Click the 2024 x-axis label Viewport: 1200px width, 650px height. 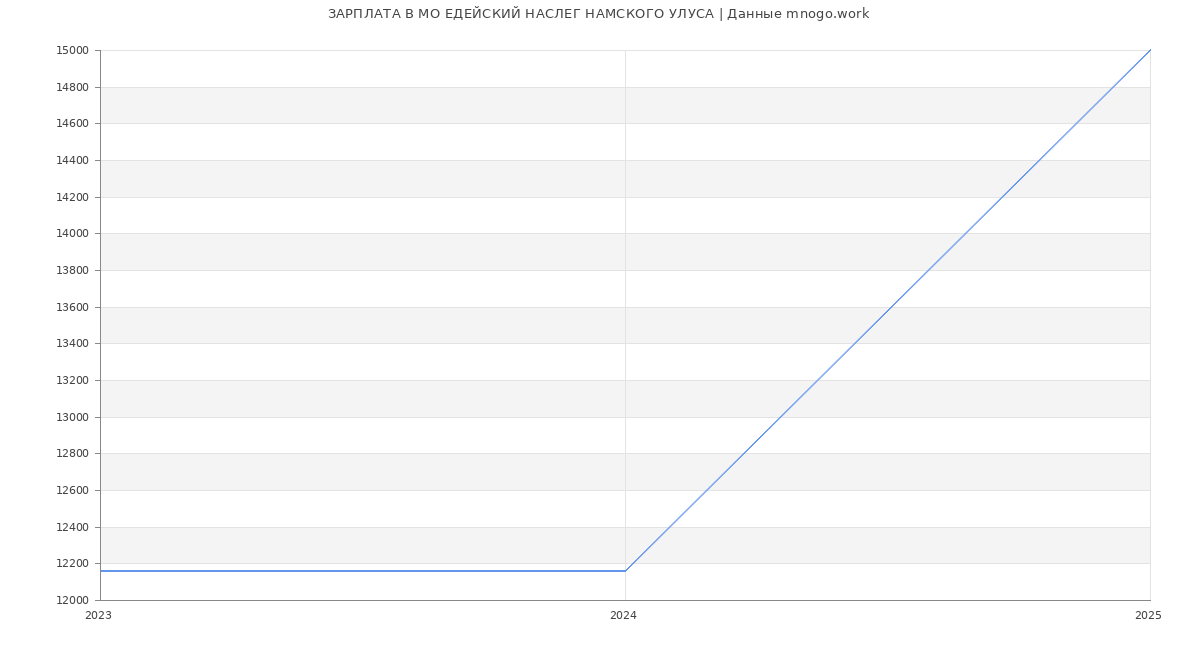(x=623, y=616)
